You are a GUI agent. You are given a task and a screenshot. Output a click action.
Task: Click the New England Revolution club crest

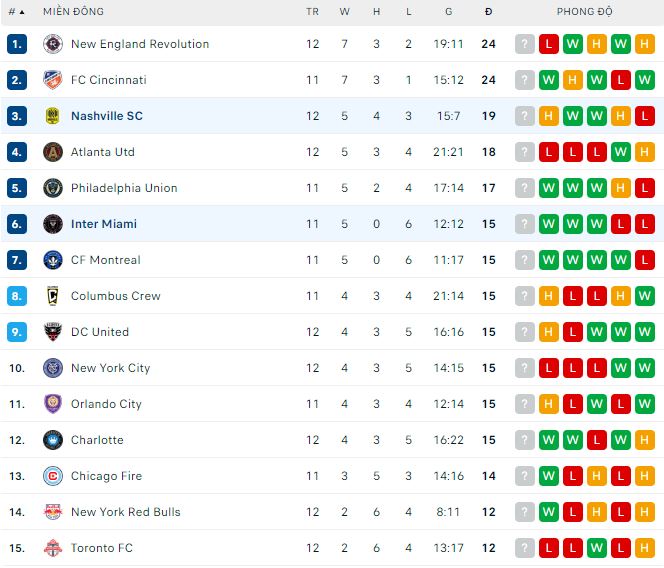tap(53, 44)
